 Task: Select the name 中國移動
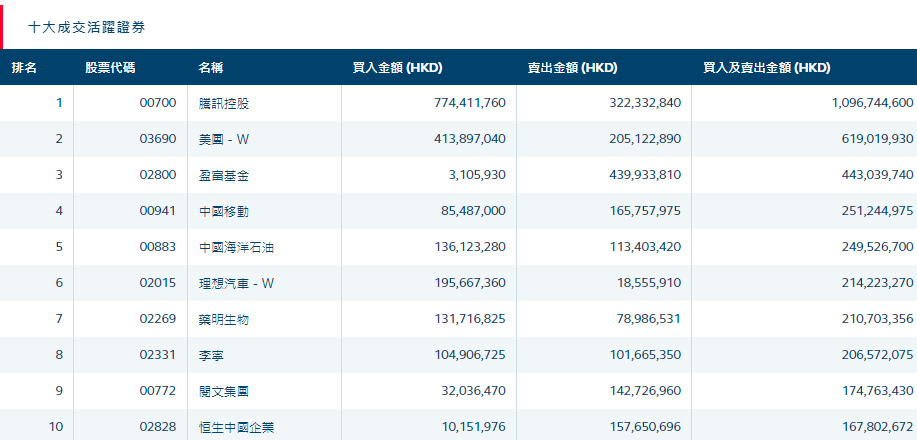pyautogui.click(x=224, y=212)
